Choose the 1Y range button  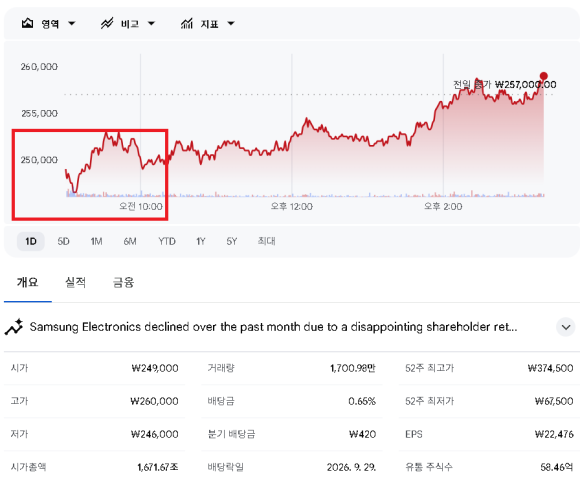click(x=200, y=241)
